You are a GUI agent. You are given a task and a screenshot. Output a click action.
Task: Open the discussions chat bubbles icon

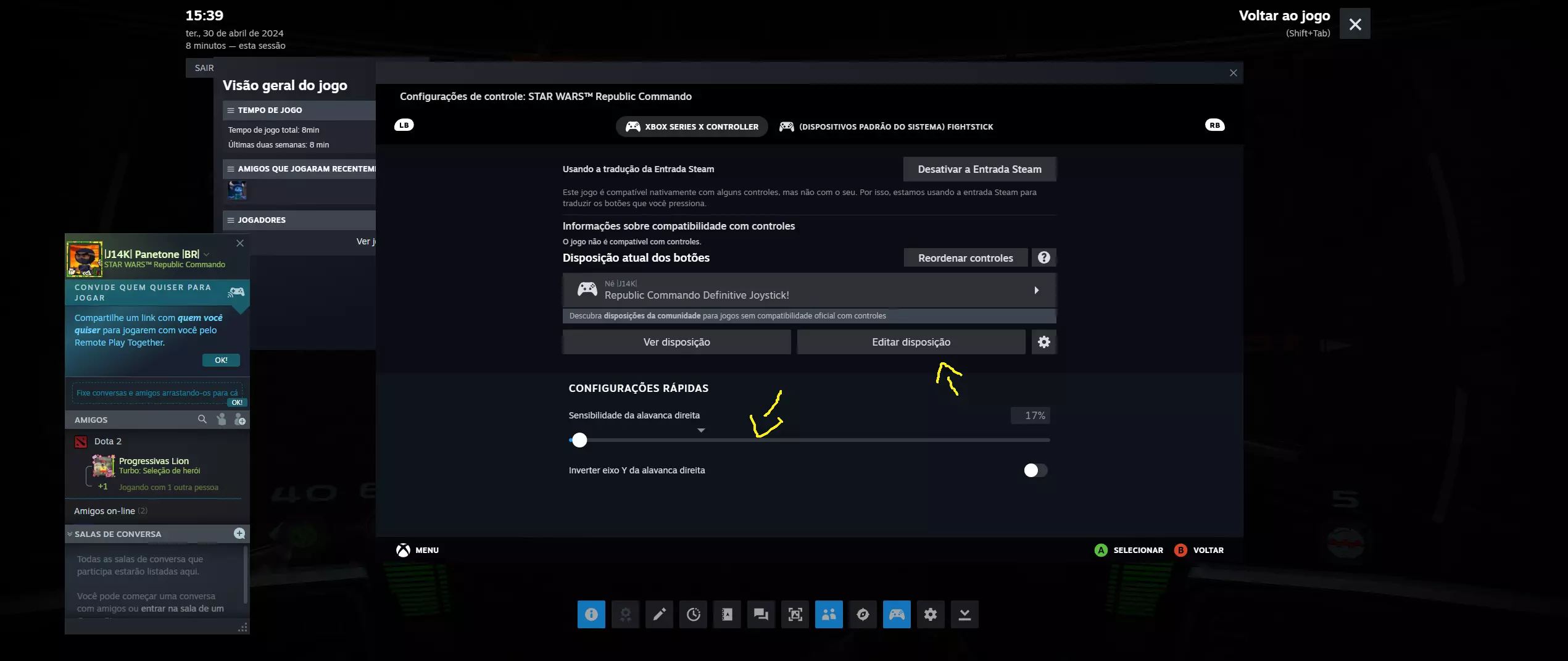761,614
